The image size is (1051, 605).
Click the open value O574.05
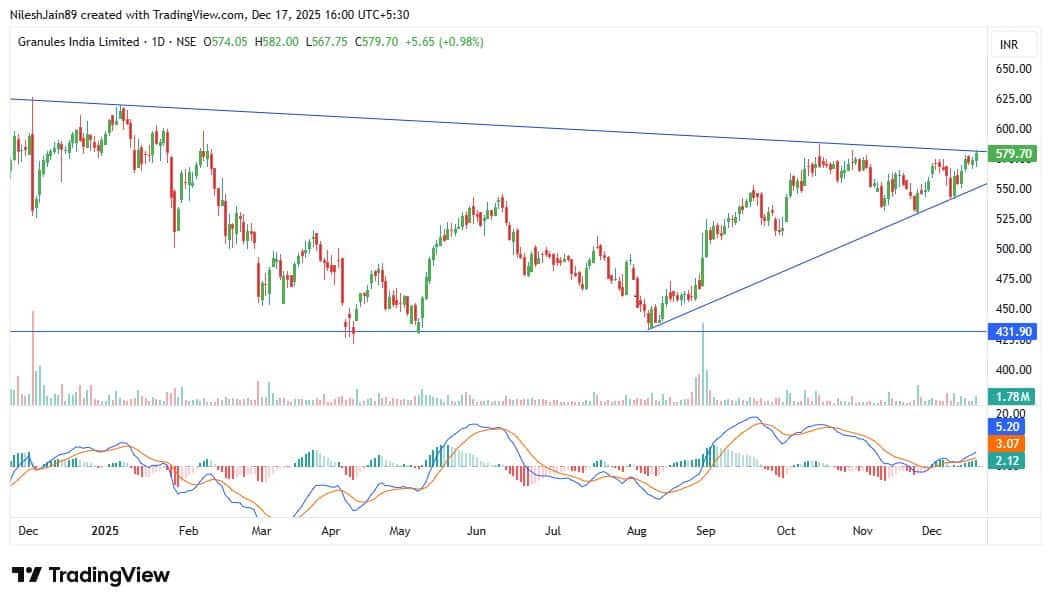(x=225, y=42)
